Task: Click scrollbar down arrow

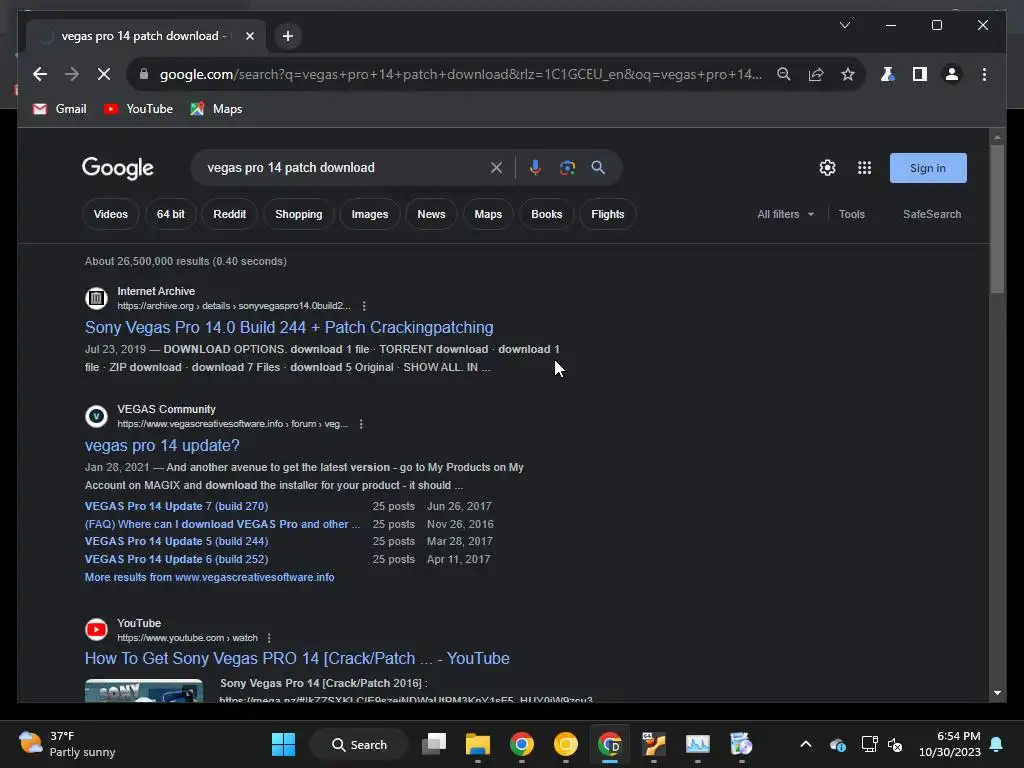Action: (997, 694)
